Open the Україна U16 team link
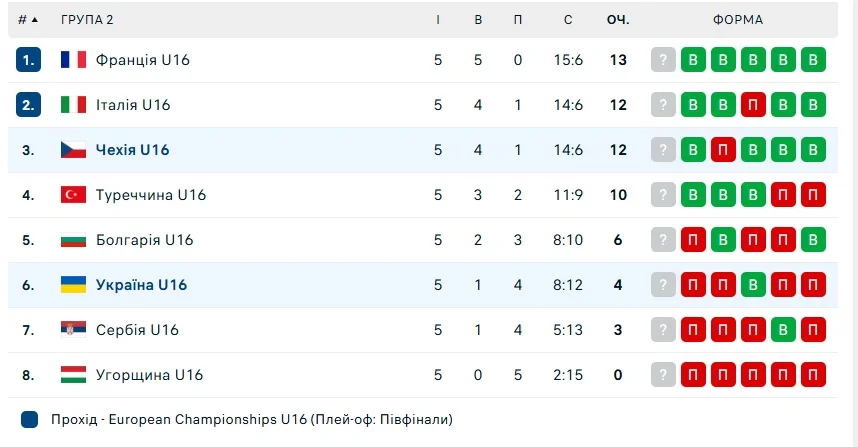The image size is (858, 447). tap(141, 285)
